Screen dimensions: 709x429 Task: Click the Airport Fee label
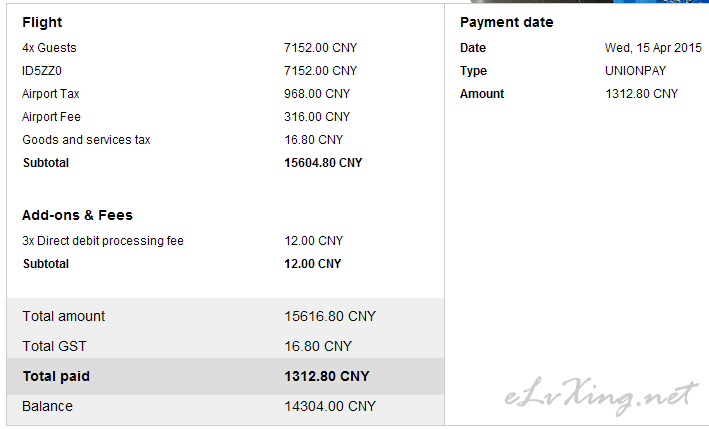click(x=51, y=117)
